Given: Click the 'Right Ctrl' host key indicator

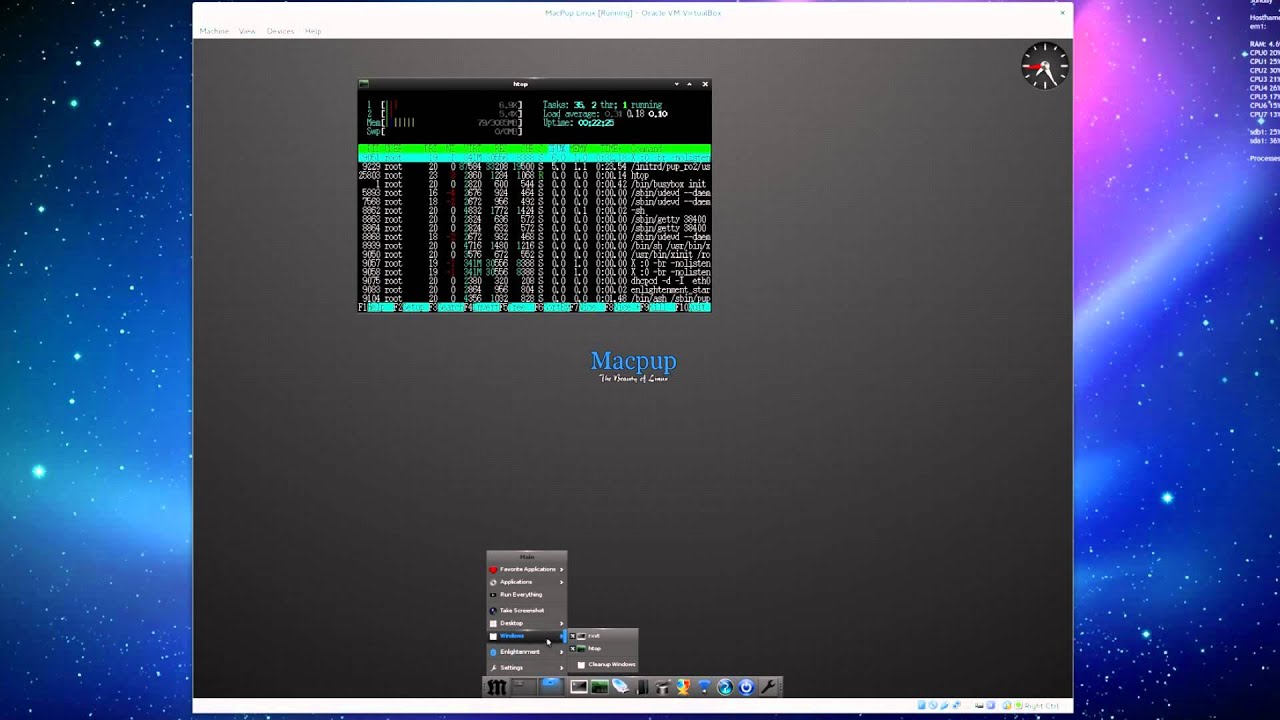Looking at the screenshot, I should tap(1041, 706).
